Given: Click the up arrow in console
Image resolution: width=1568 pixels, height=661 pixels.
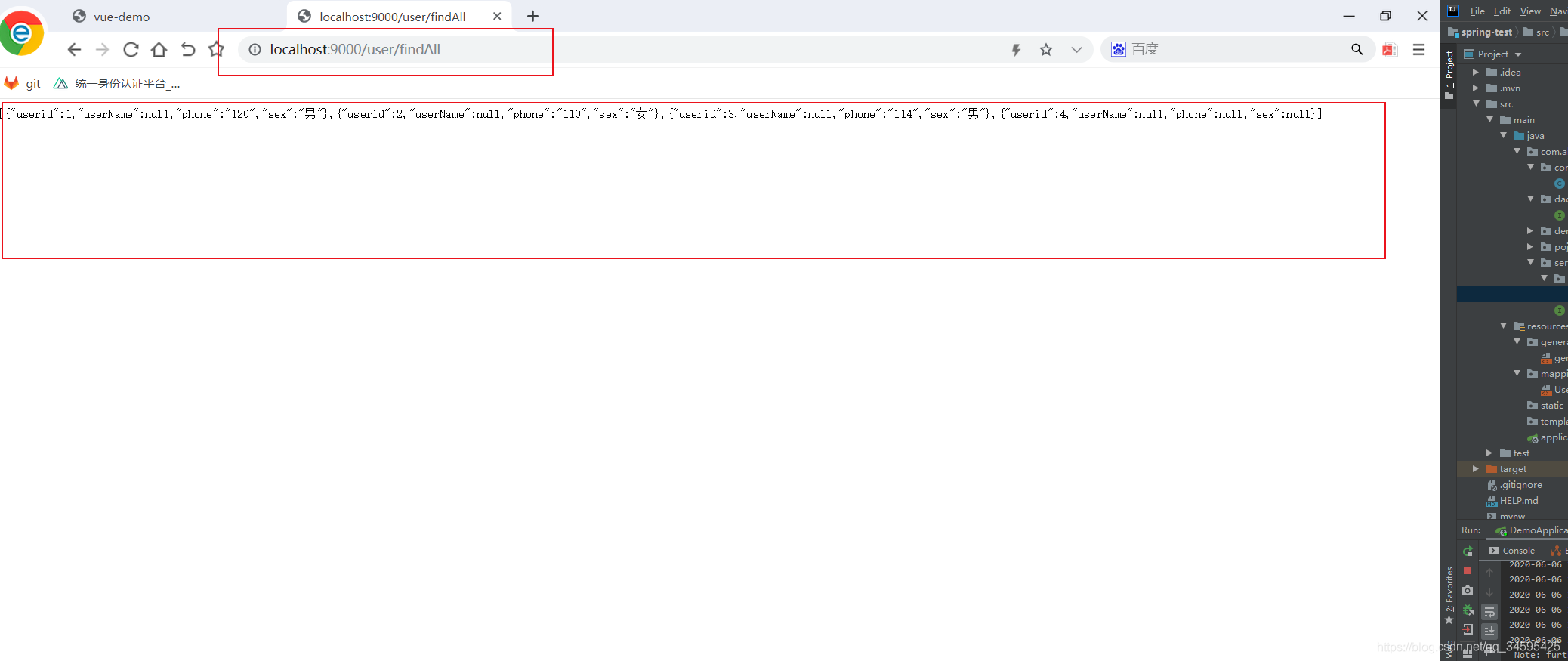Looking at the screenshot, I should tap(1489, 573).
